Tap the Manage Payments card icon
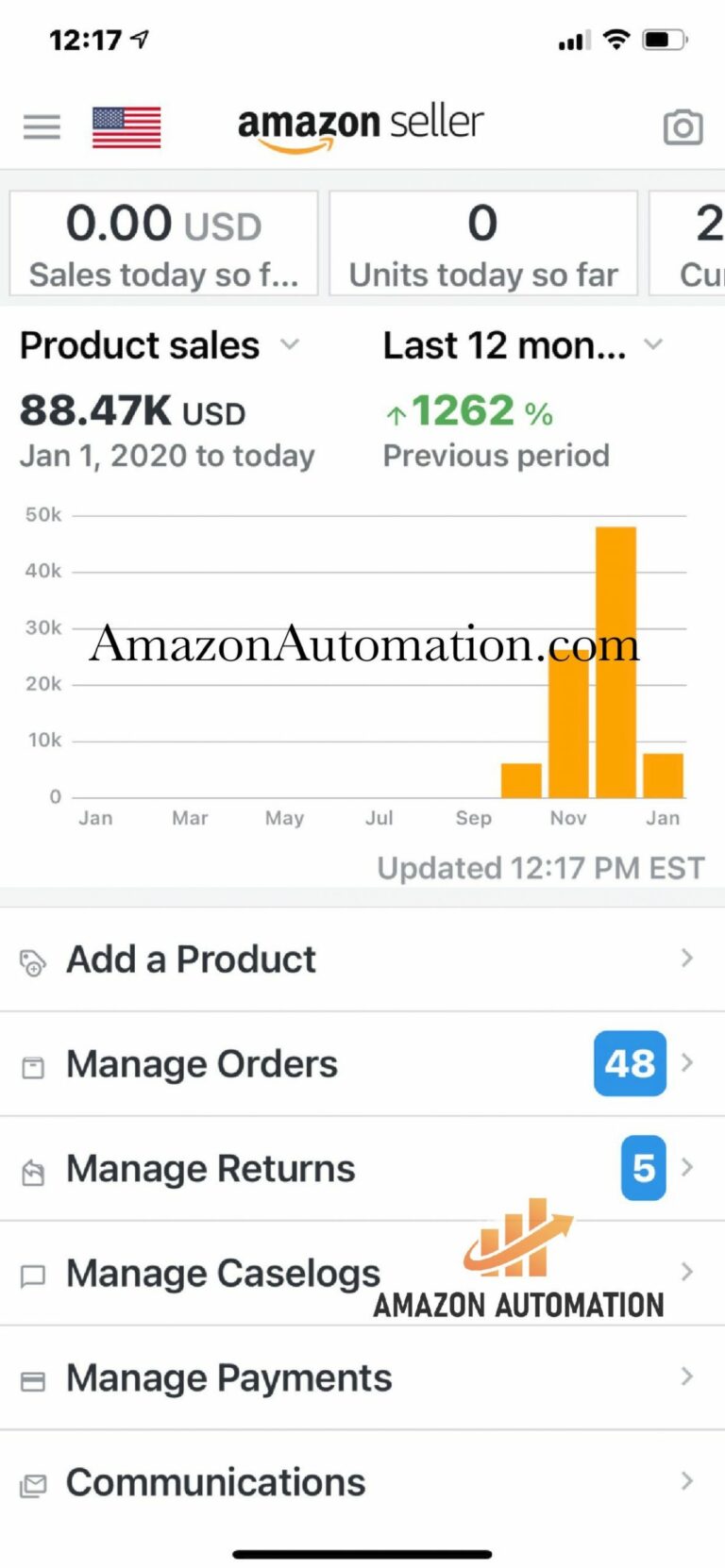The image size is (725, 1568). [x=33, y=1381]
